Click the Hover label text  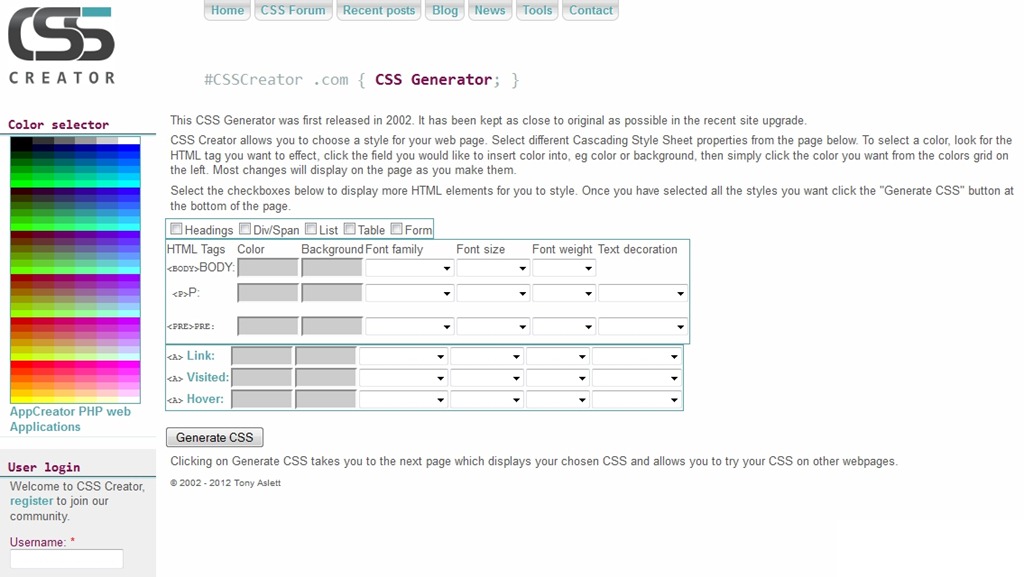point(205,399)
